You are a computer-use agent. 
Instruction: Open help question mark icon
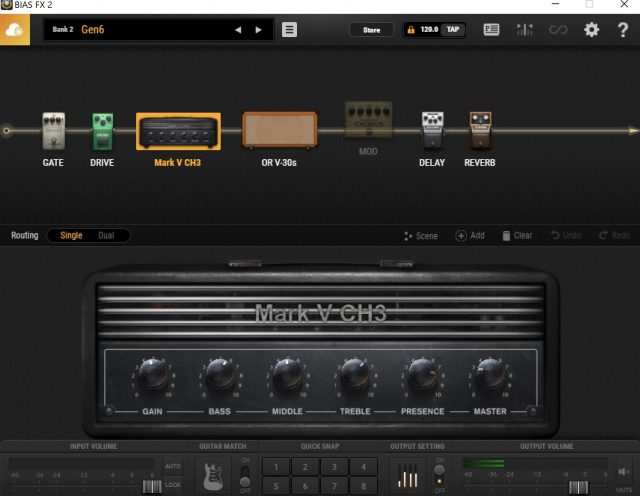click(623, 30)
